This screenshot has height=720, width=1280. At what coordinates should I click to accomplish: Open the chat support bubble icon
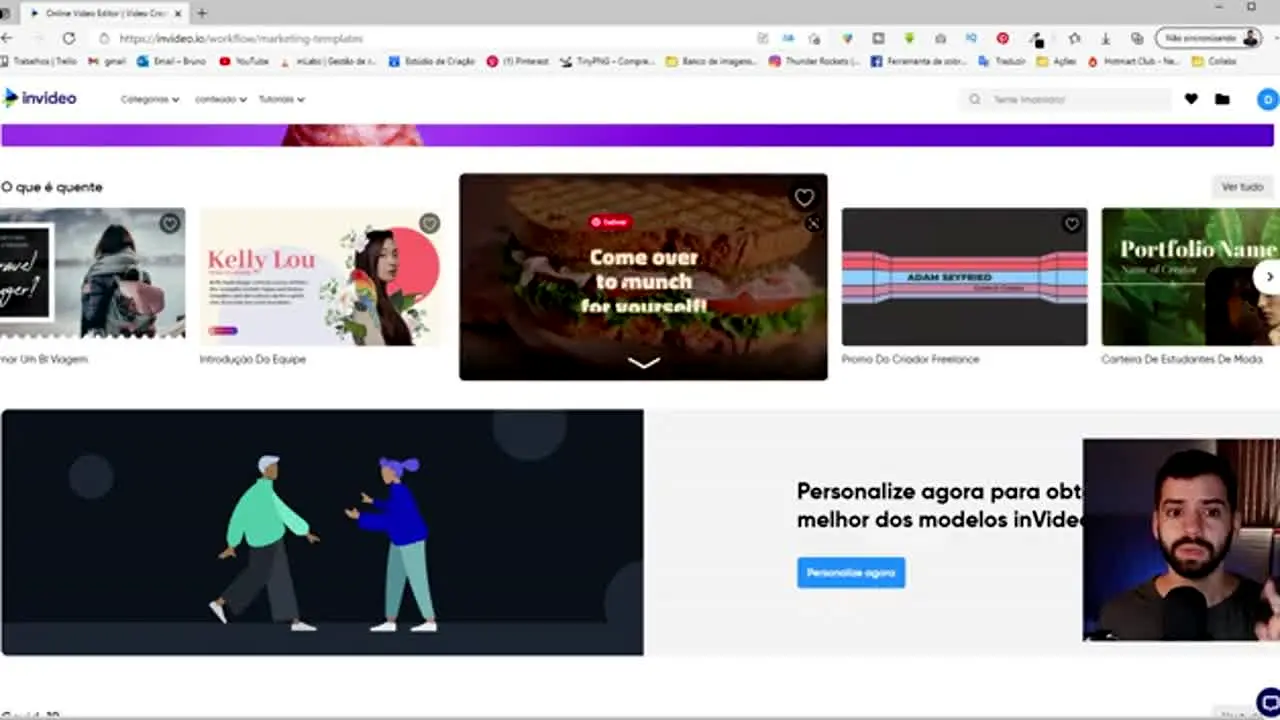pyautogui.click(x=1268, y=701)
